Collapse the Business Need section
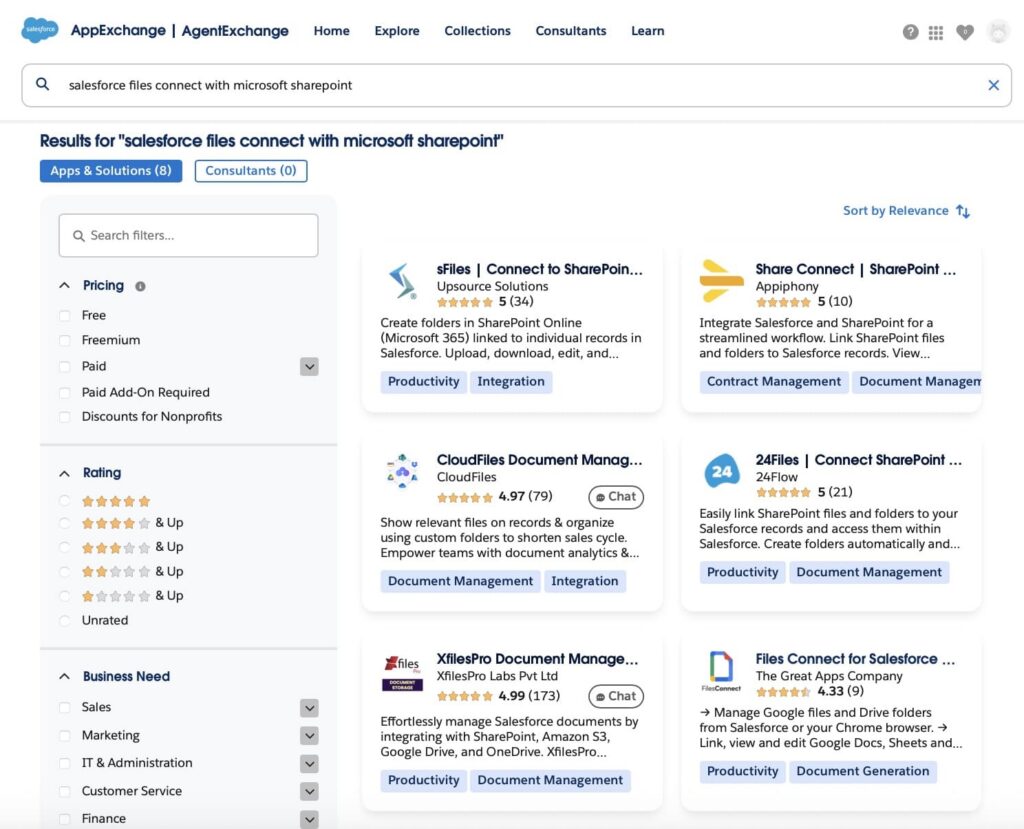1024x829 pixels. (64, 677)
